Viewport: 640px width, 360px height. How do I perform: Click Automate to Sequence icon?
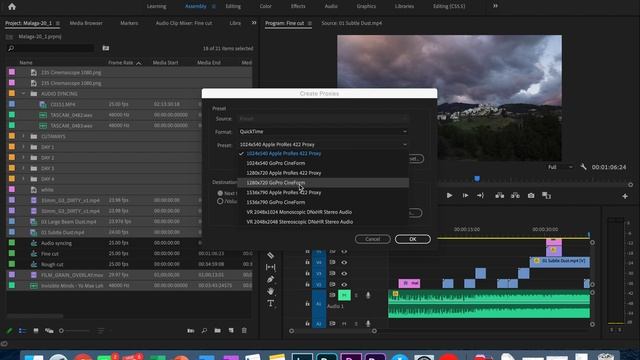(x=191, y=331)
